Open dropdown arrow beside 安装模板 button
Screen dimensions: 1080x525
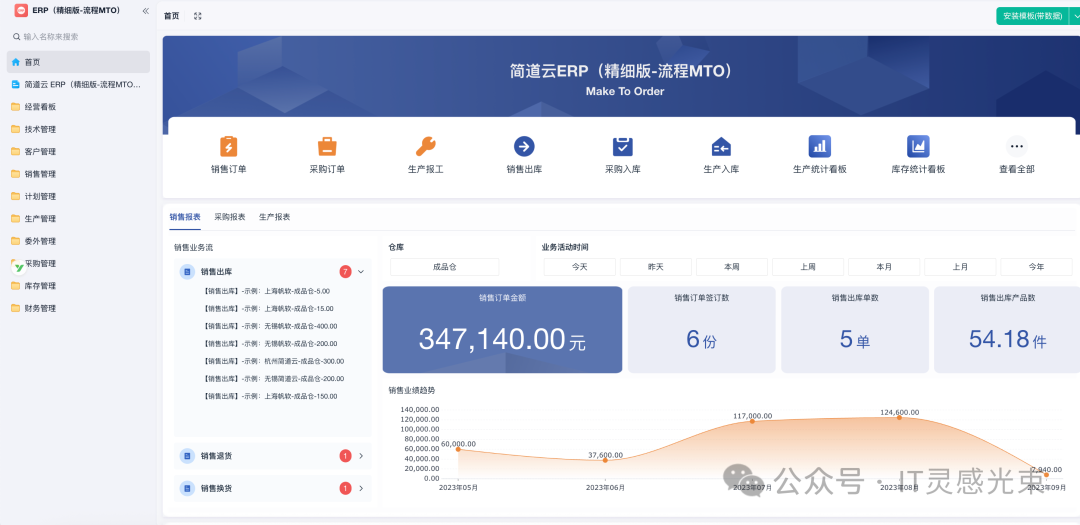[x=1074, y=16]
